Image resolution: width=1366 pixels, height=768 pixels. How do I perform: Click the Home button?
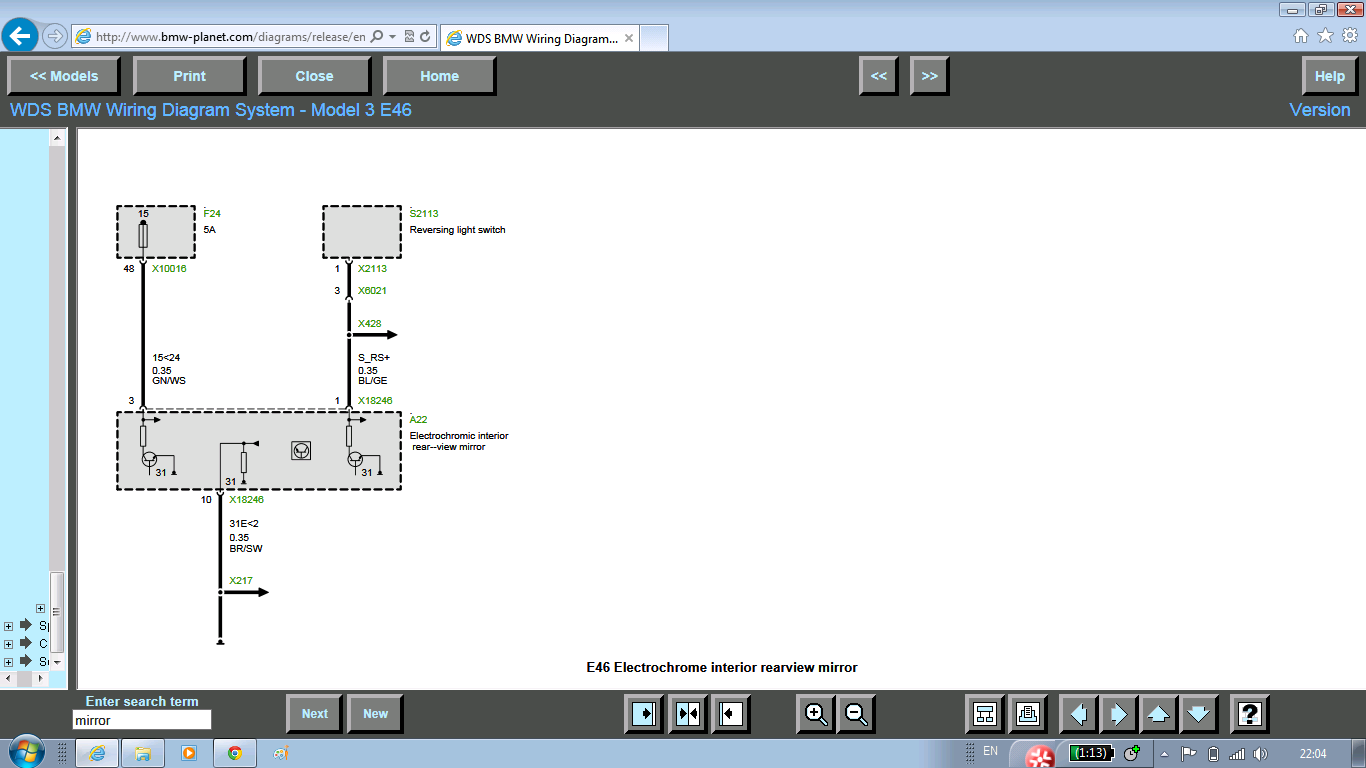[x=439, y=76]
